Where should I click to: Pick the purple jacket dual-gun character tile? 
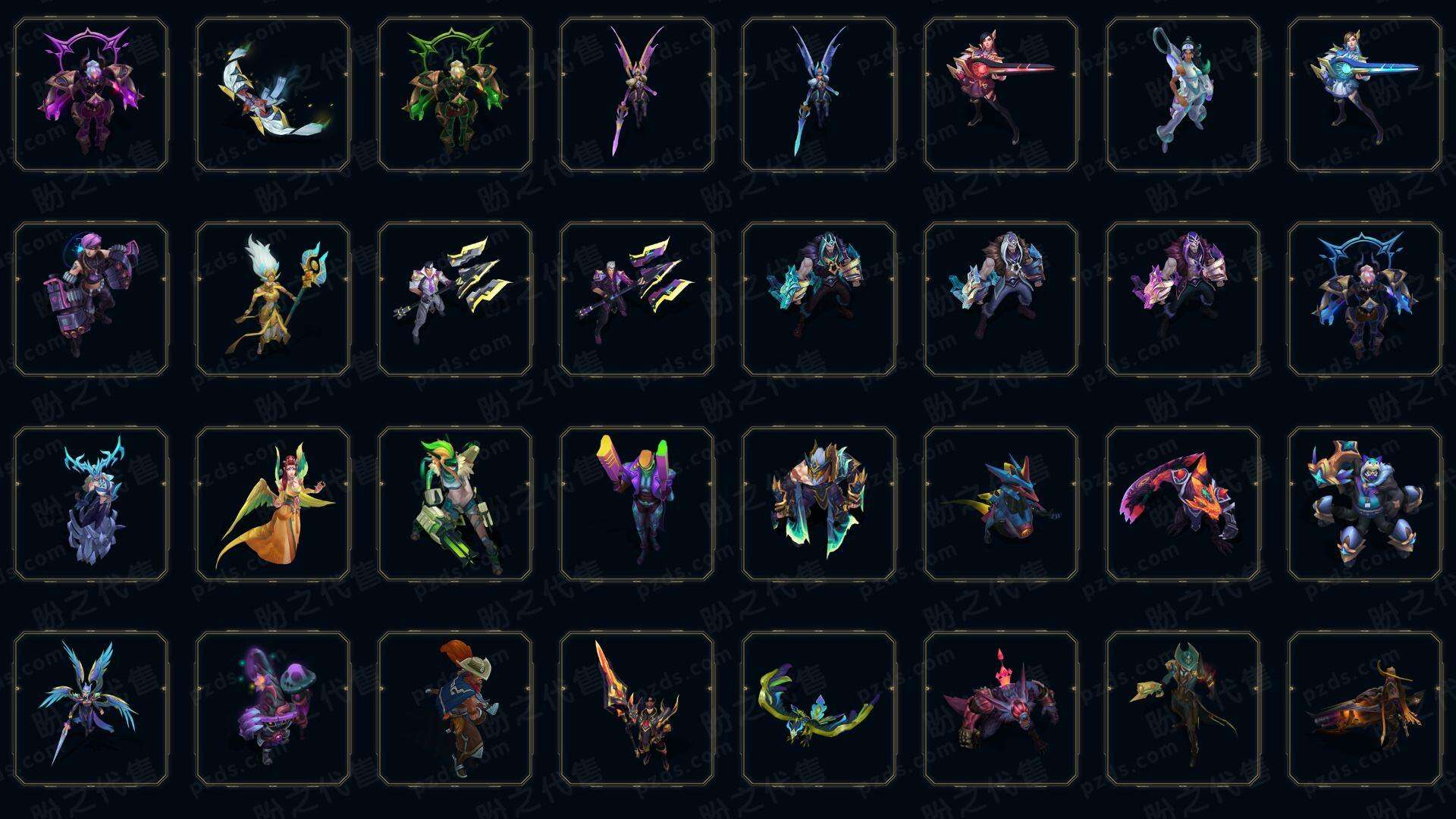pyautogui.click(x=637, y=504)
